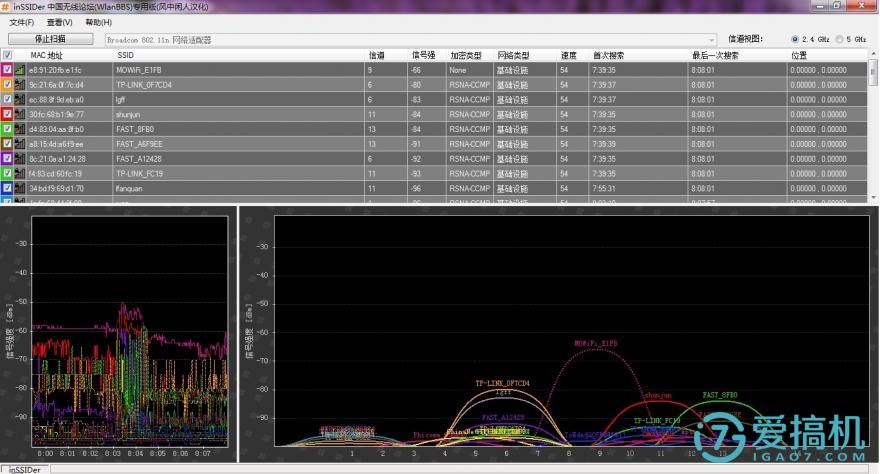Click the MOWiFi_E1FB label in channel graph
Viewport: 880px width, 474px height.
[595, 343]
